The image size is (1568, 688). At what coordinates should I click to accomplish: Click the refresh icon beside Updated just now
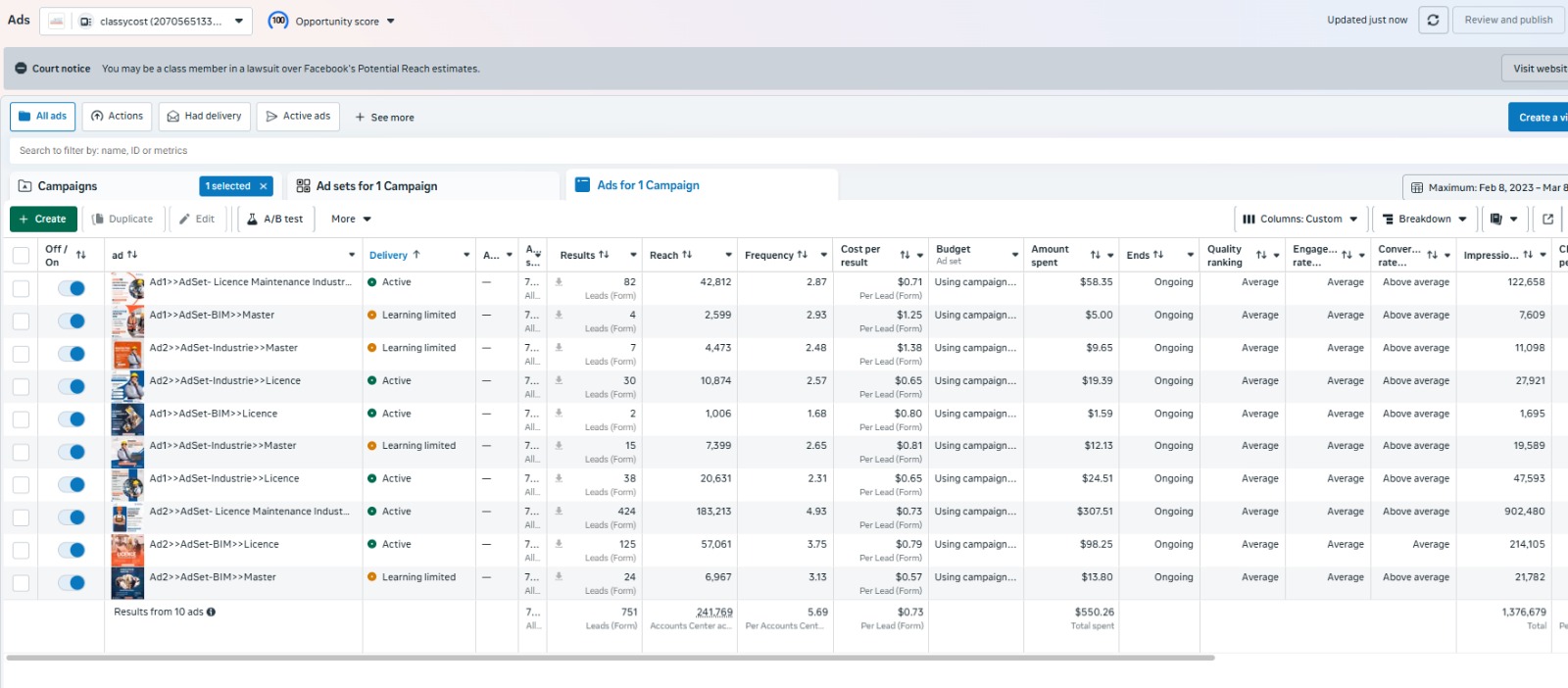(1433, 20)
